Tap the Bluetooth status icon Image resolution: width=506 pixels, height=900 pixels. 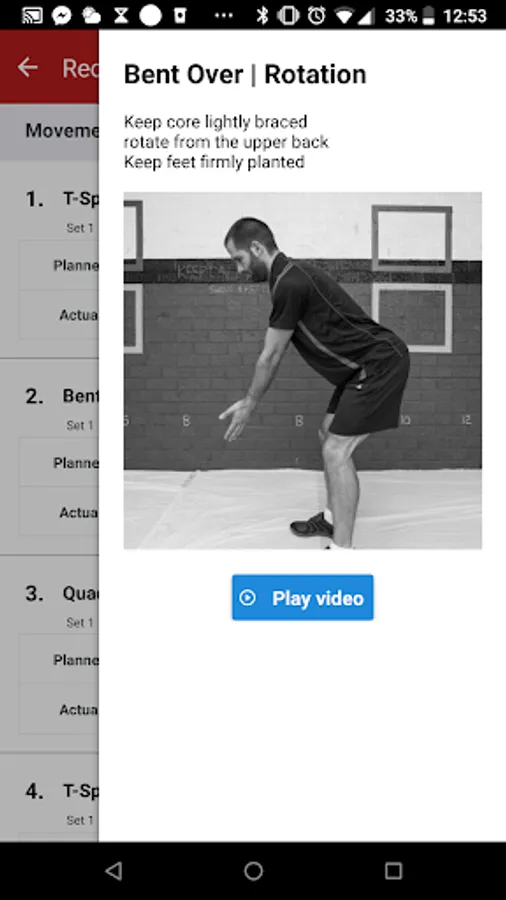click(x=262, y=15)
